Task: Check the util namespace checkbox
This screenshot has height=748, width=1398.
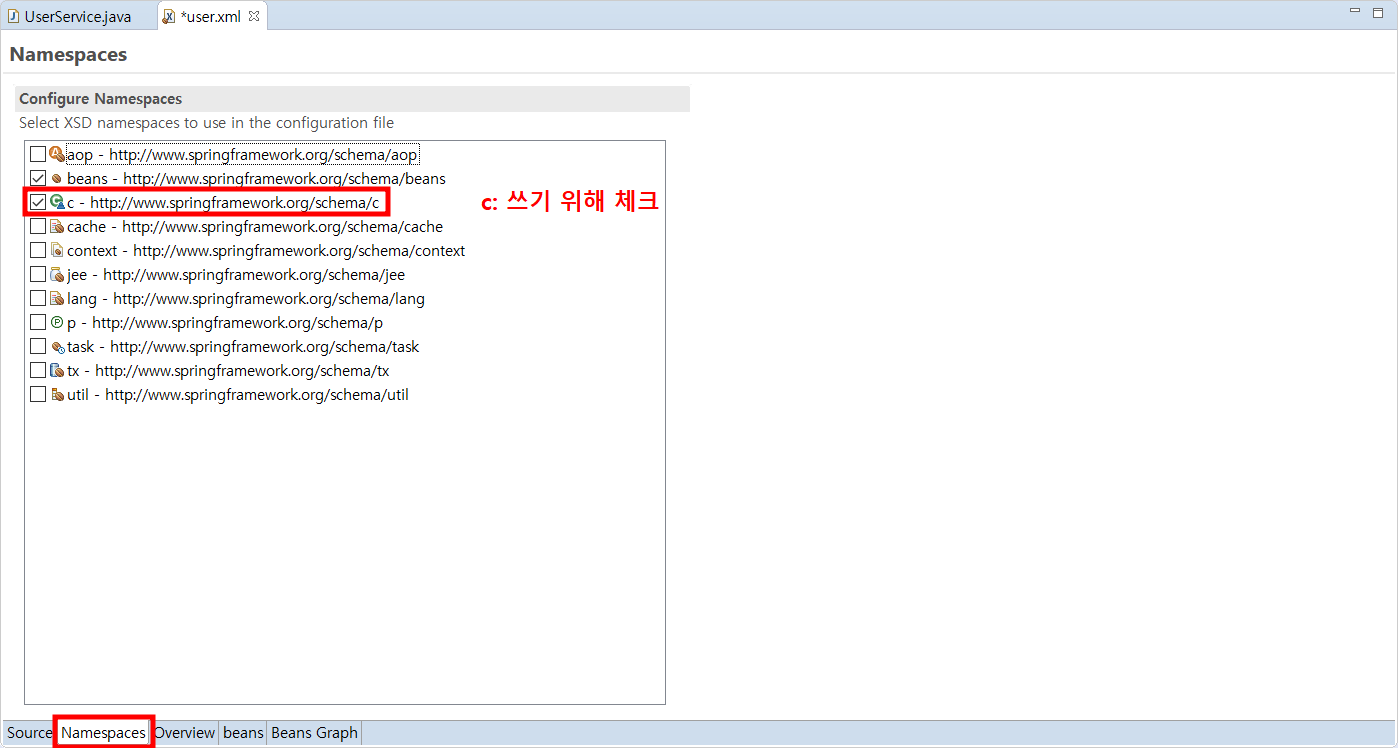Action: coord(38,395)
